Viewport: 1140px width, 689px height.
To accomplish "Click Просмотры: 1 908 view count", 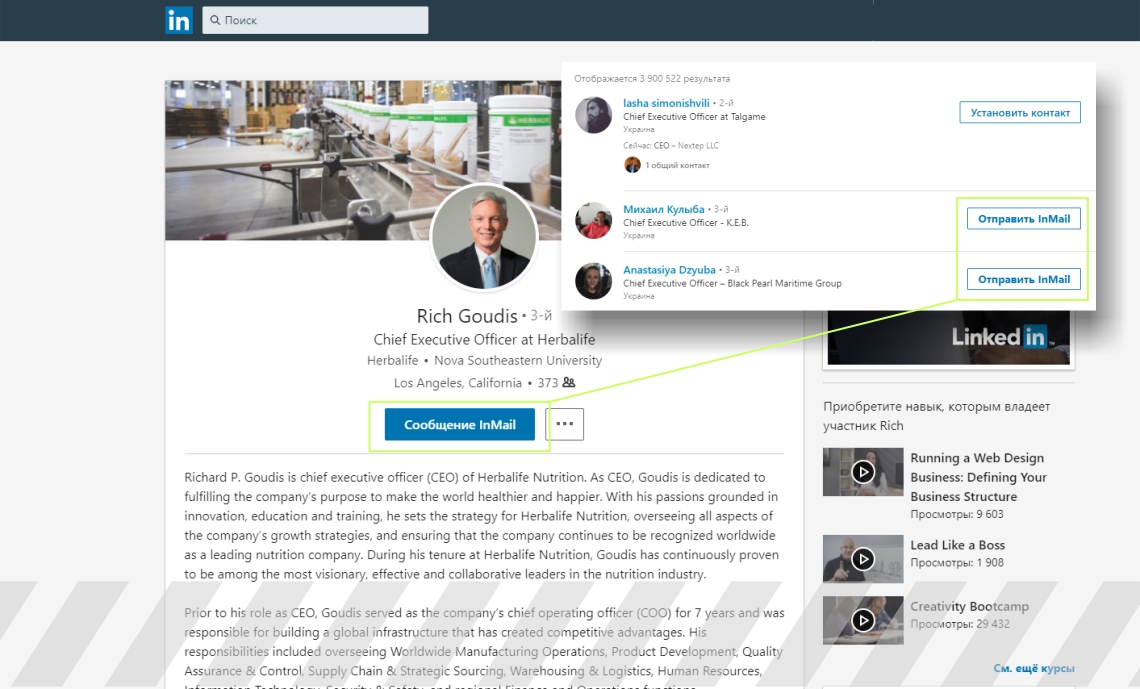I will click(957, 563).
